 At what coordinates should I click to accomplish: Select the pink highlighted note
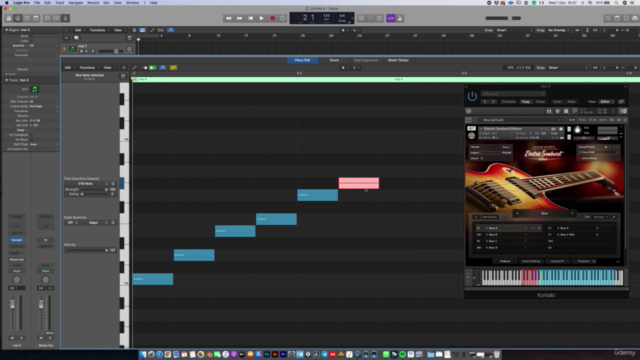pos(359,183)
